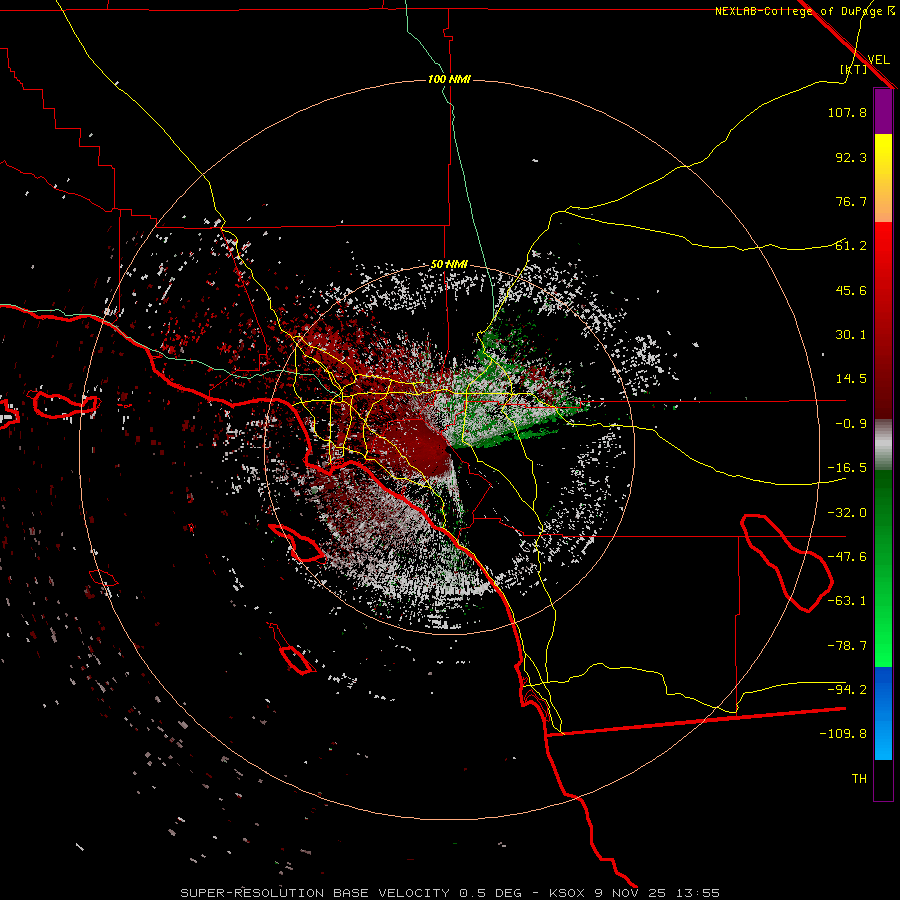Pick the black TH segment of the color bar
900x900 pixels.
[x=883, y=779]
